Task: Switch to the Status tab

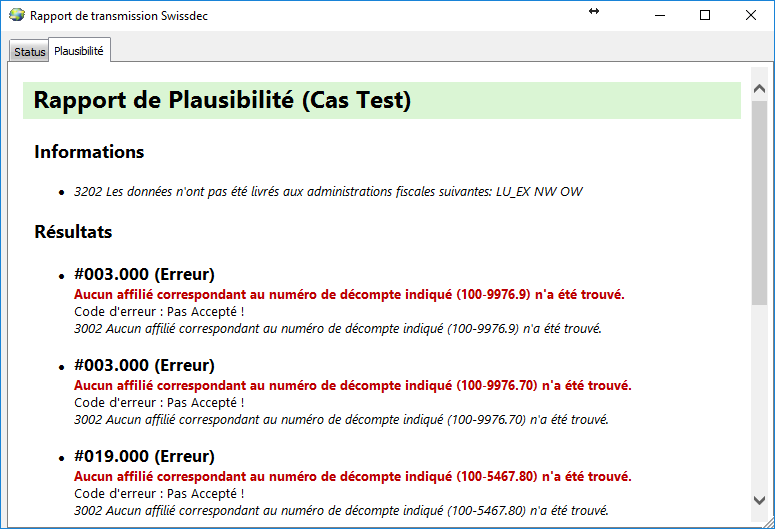Action: coord(29,51)
